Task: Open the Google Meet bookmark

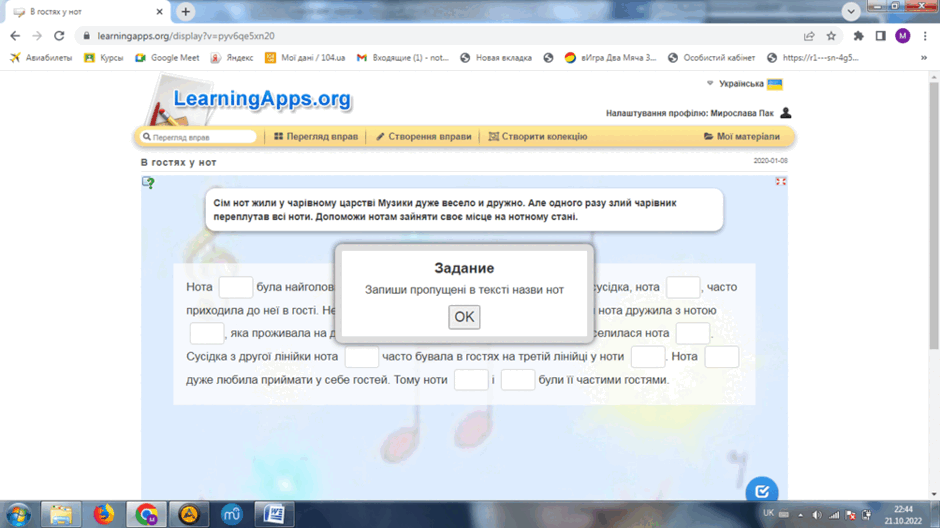Action: pos(167,58)
